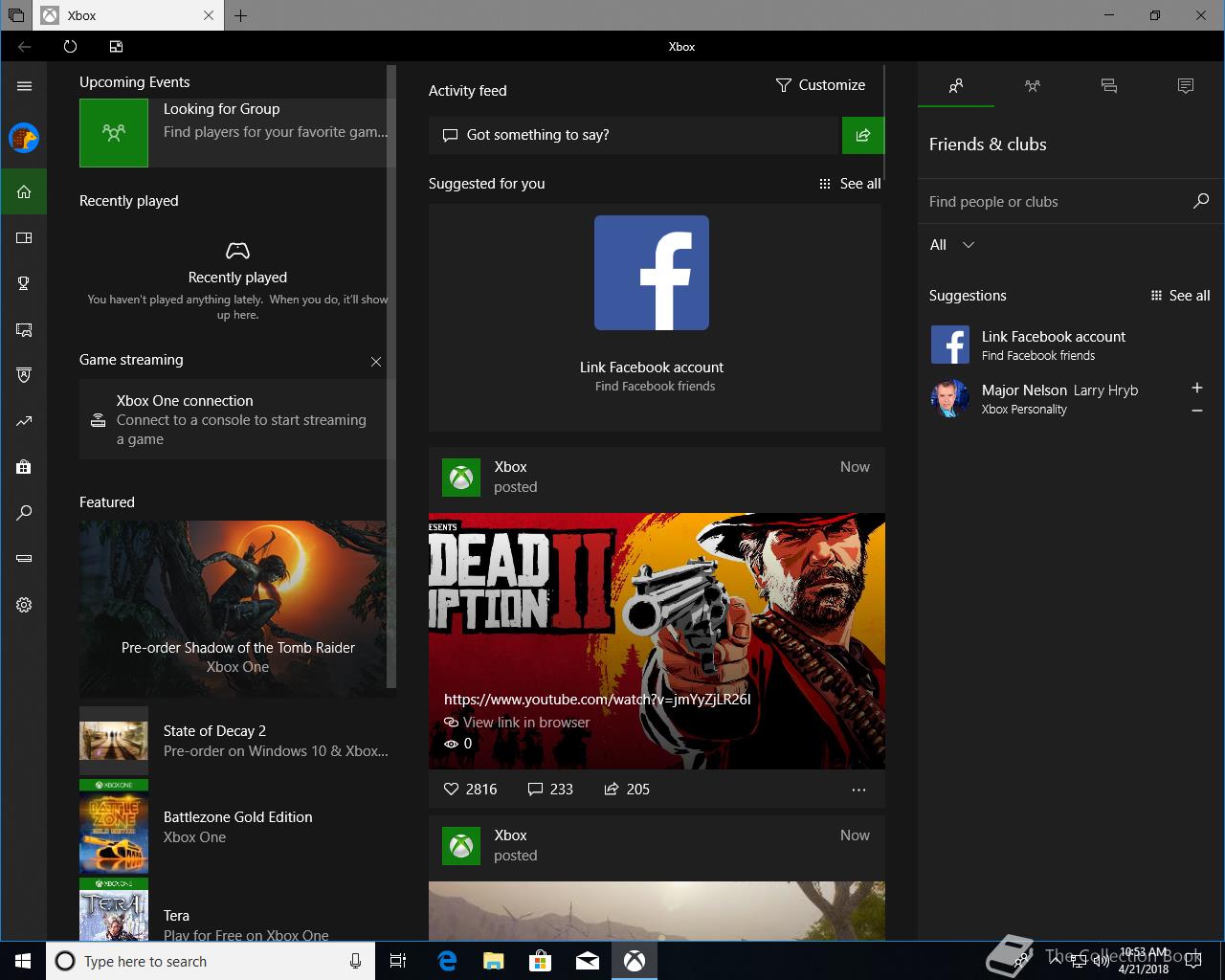
Task: Open Major Nelson profile picture
Action: [x=949, y=398]
